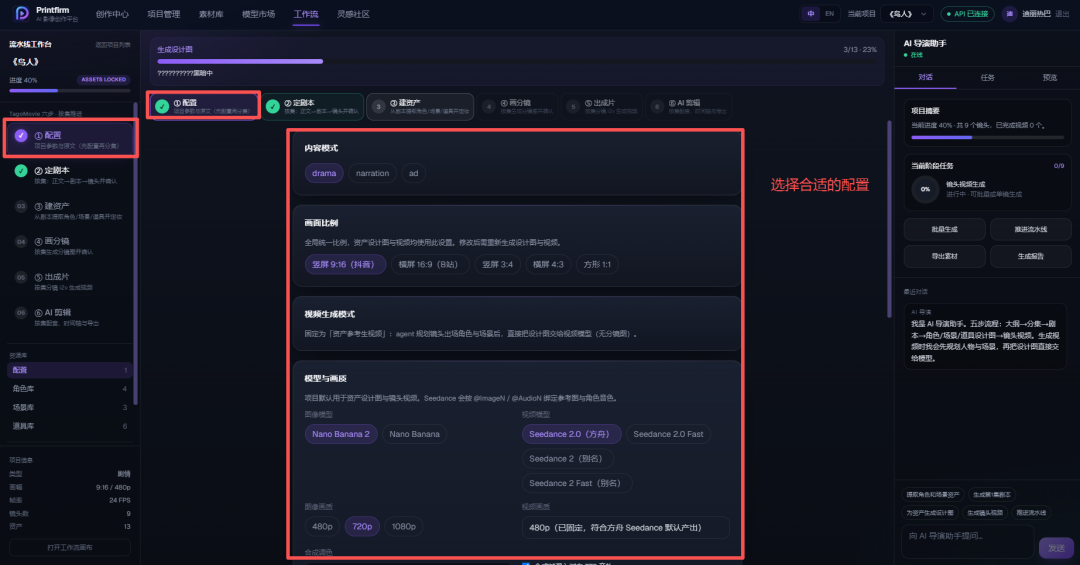Select Seedance 2.0（方舟）video model

(571, 434)
